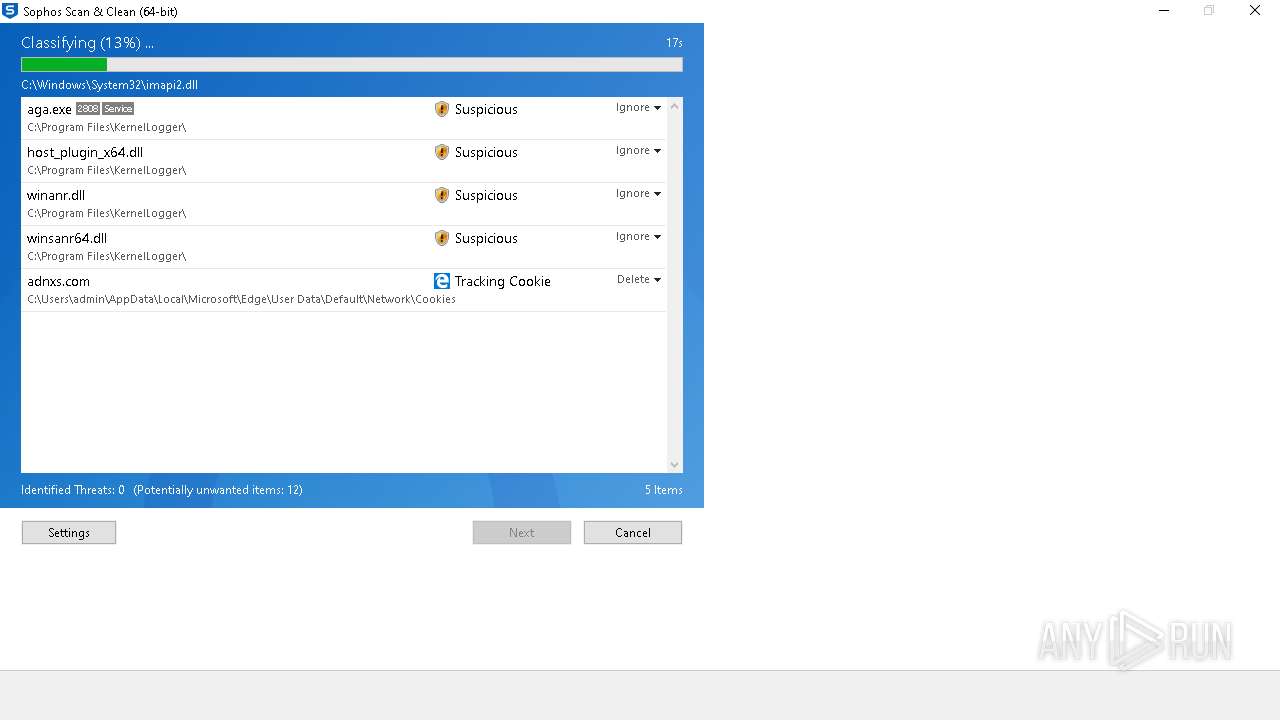Select adnxs.com cookie entry
Viewport: 1280px width, 720px height.
tap(58, 281)
